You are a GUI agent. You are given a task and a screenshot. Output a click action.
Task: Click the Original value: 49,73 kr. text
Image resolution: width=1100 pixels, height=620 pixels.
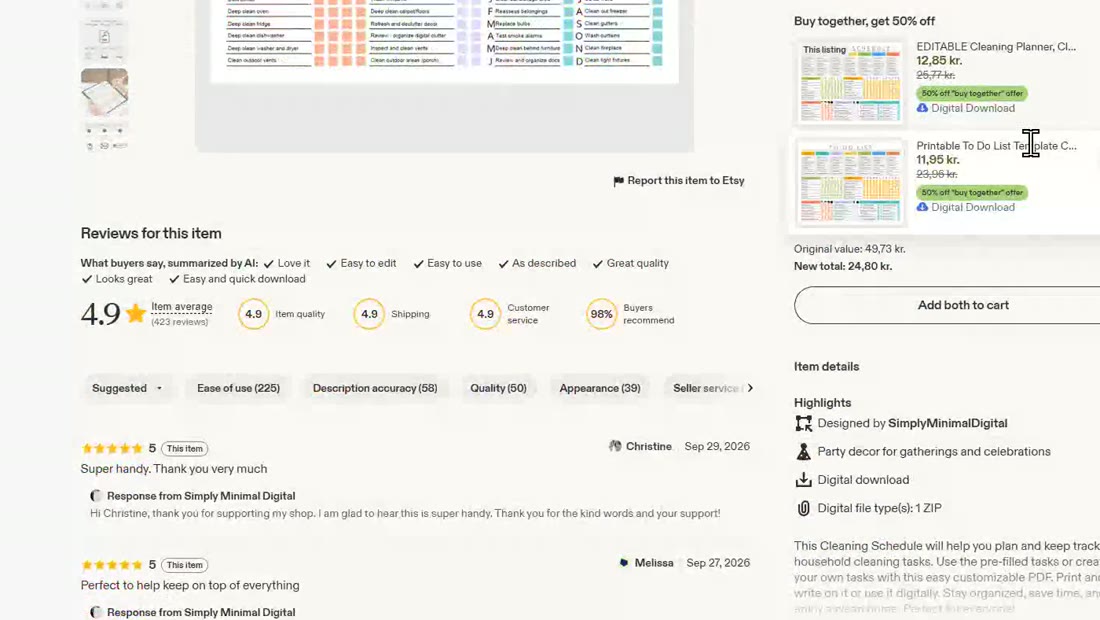tap(850, 249)
